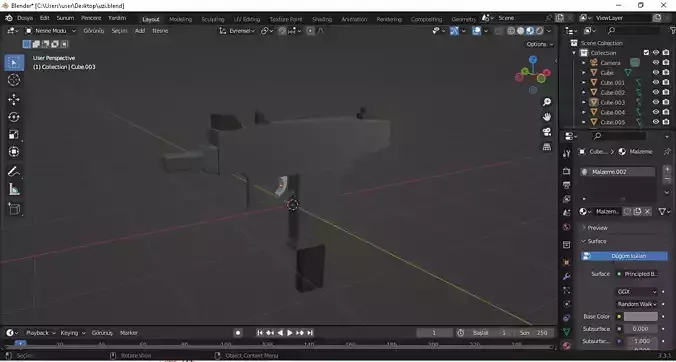Screen dimensions: 676x362
Task: Click the zoom magnifier viewport icon
Action: [x=547, y=102]
